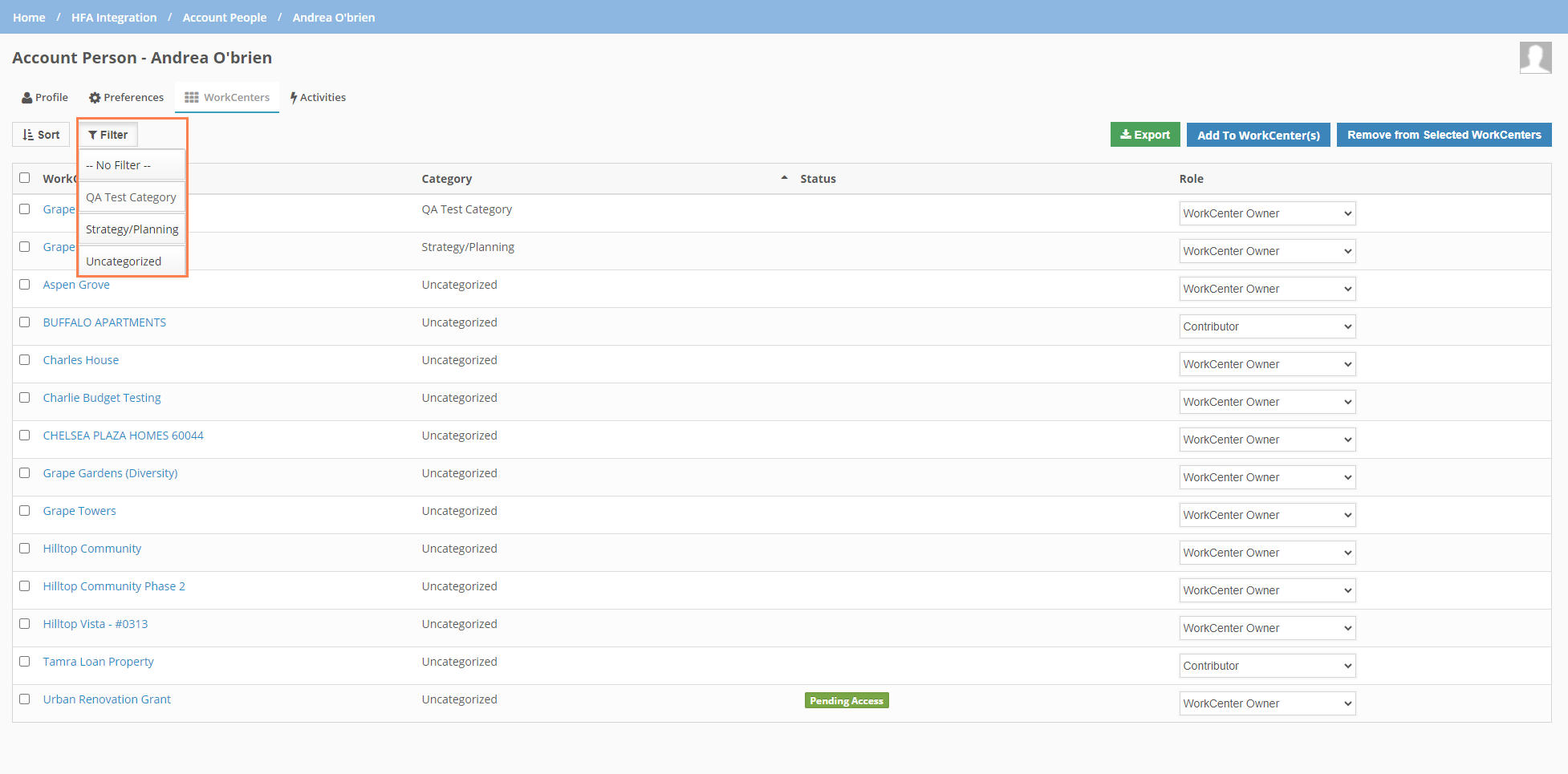Check the Grape Towers checkbox

tap(25, 511)
